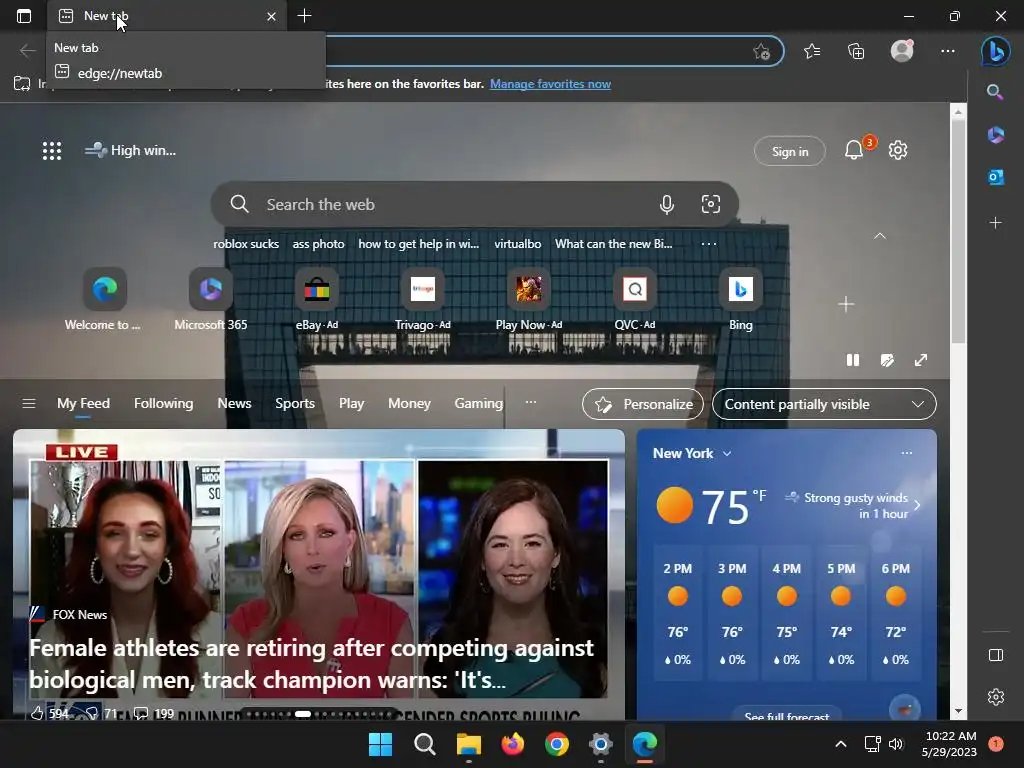1024x768 pixels.
Task: Start voice search microphone icon
Action: 667,204
